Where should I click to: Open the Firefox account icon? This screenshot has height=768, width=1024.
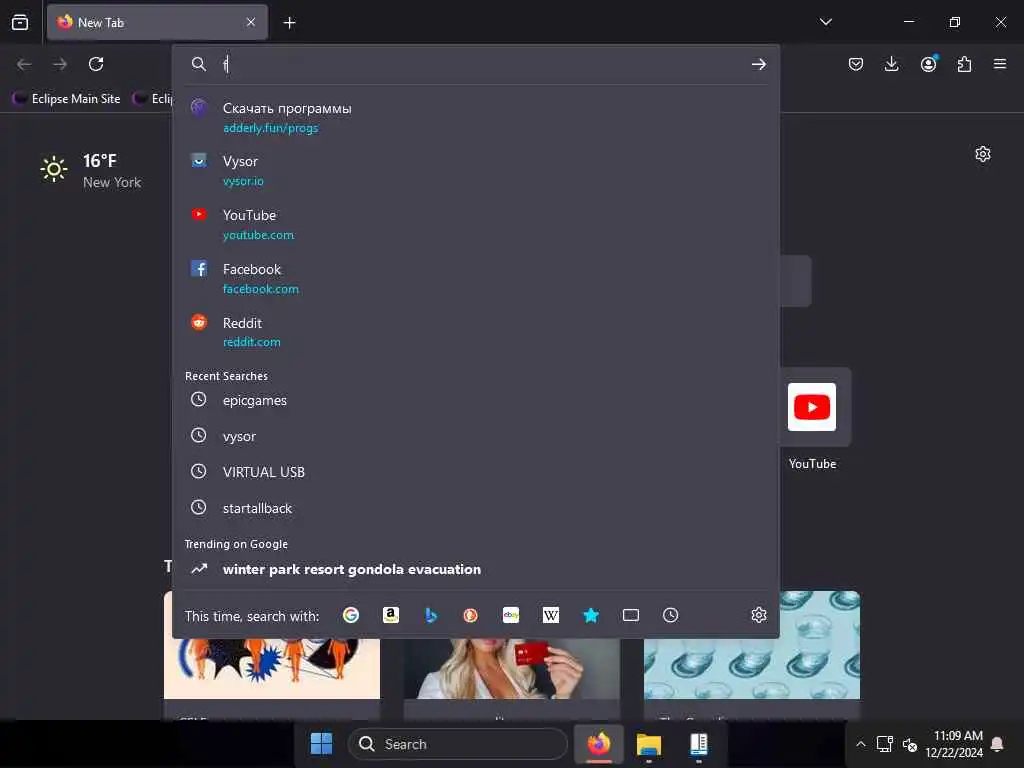928,64
